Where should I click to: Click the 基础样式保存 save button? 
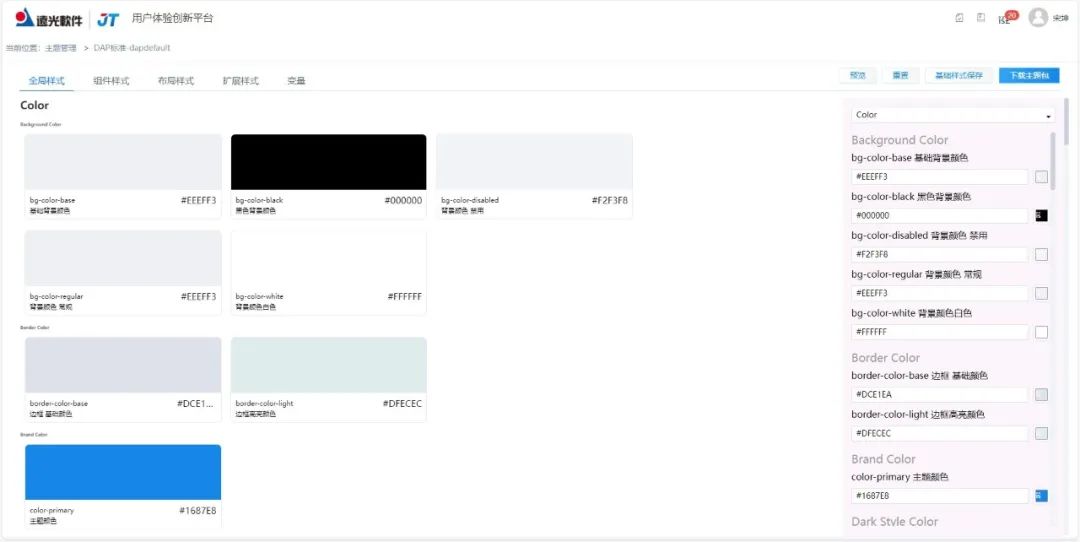(959, 76)
